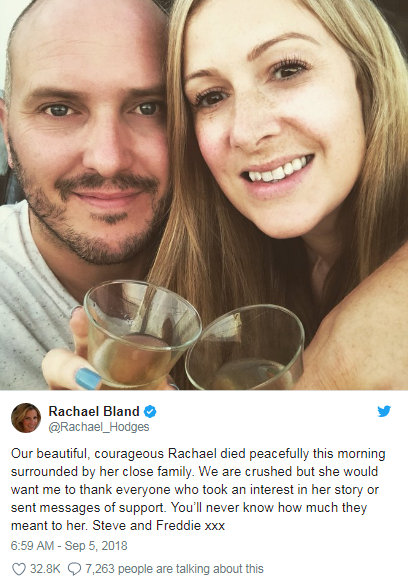Click the Twitter bird logo

tap(384, 411)
